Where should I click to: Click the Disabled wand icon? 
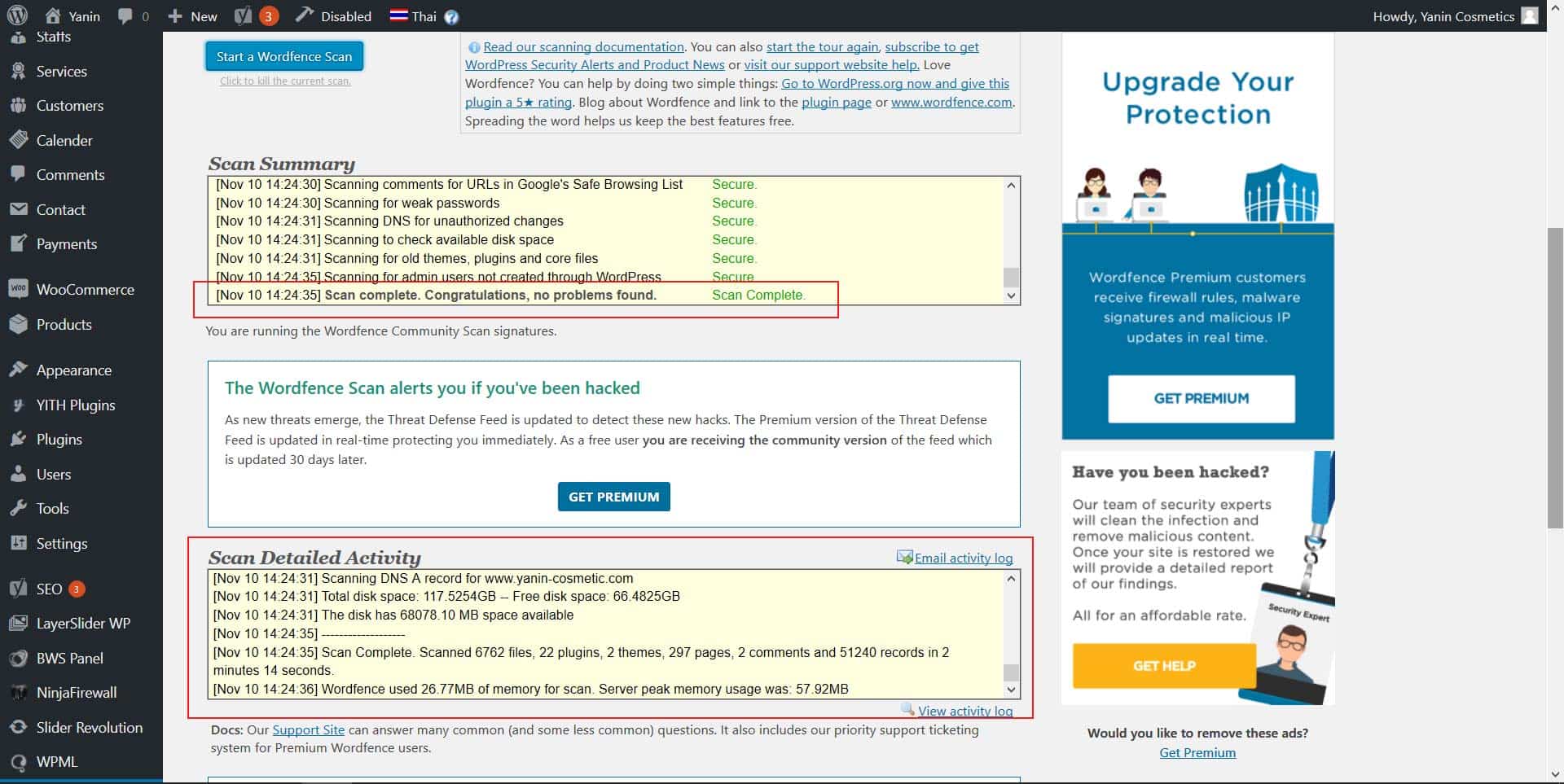pos(304,15)
